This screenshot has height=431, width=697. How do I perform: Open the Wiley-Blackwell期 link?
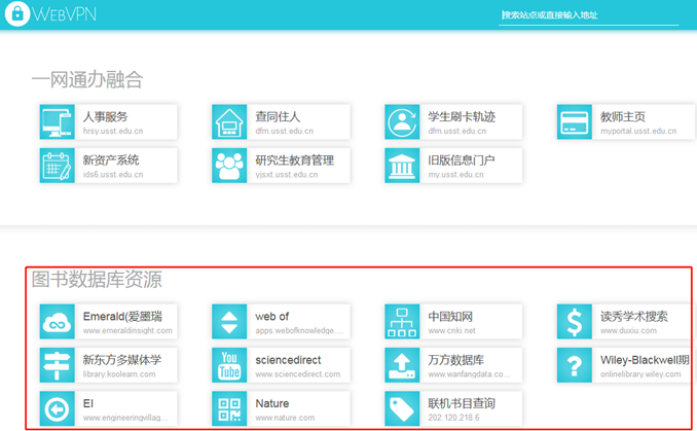point(625,365)
